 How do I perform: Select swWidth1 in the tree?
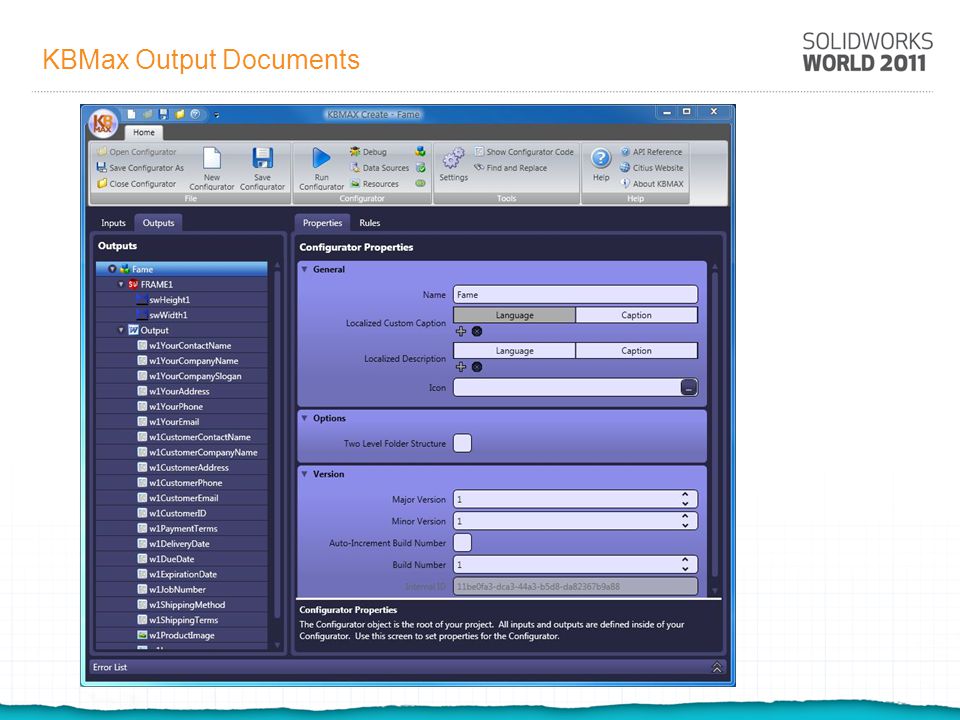pos(168,315)
